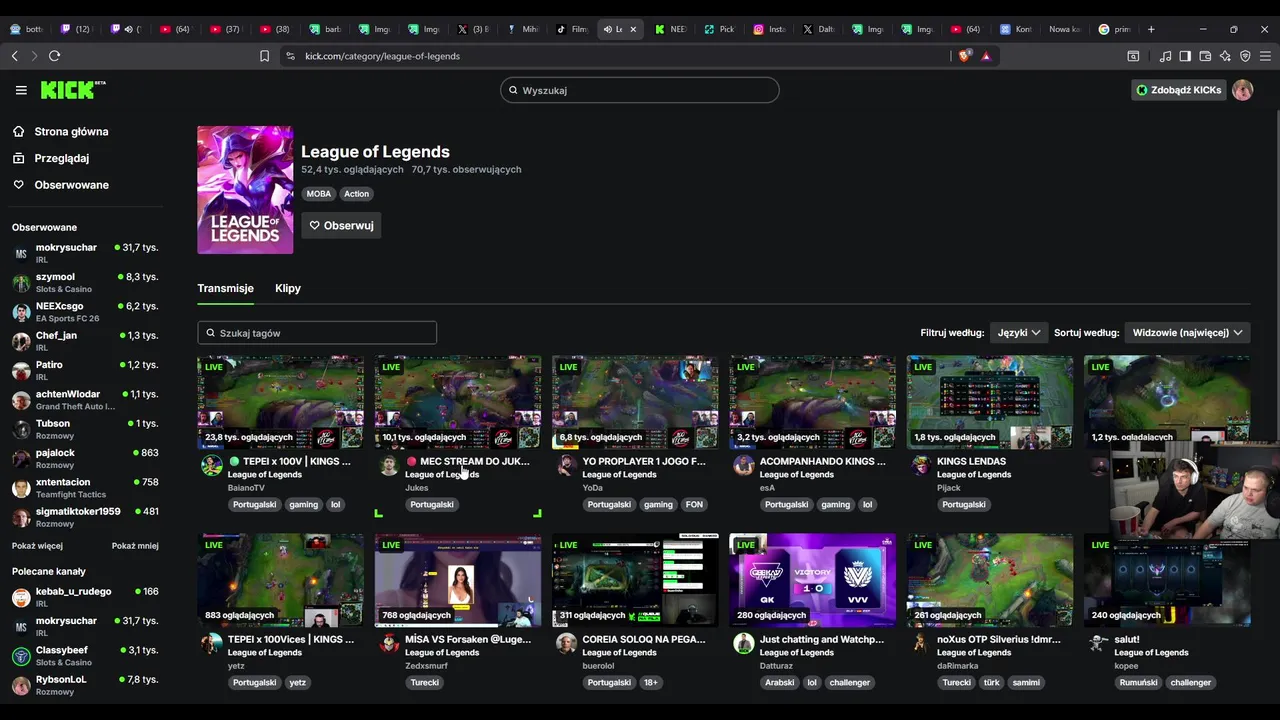The image size is (1280, 720).
Task: Open the browser main menu
Action: 1265,56
